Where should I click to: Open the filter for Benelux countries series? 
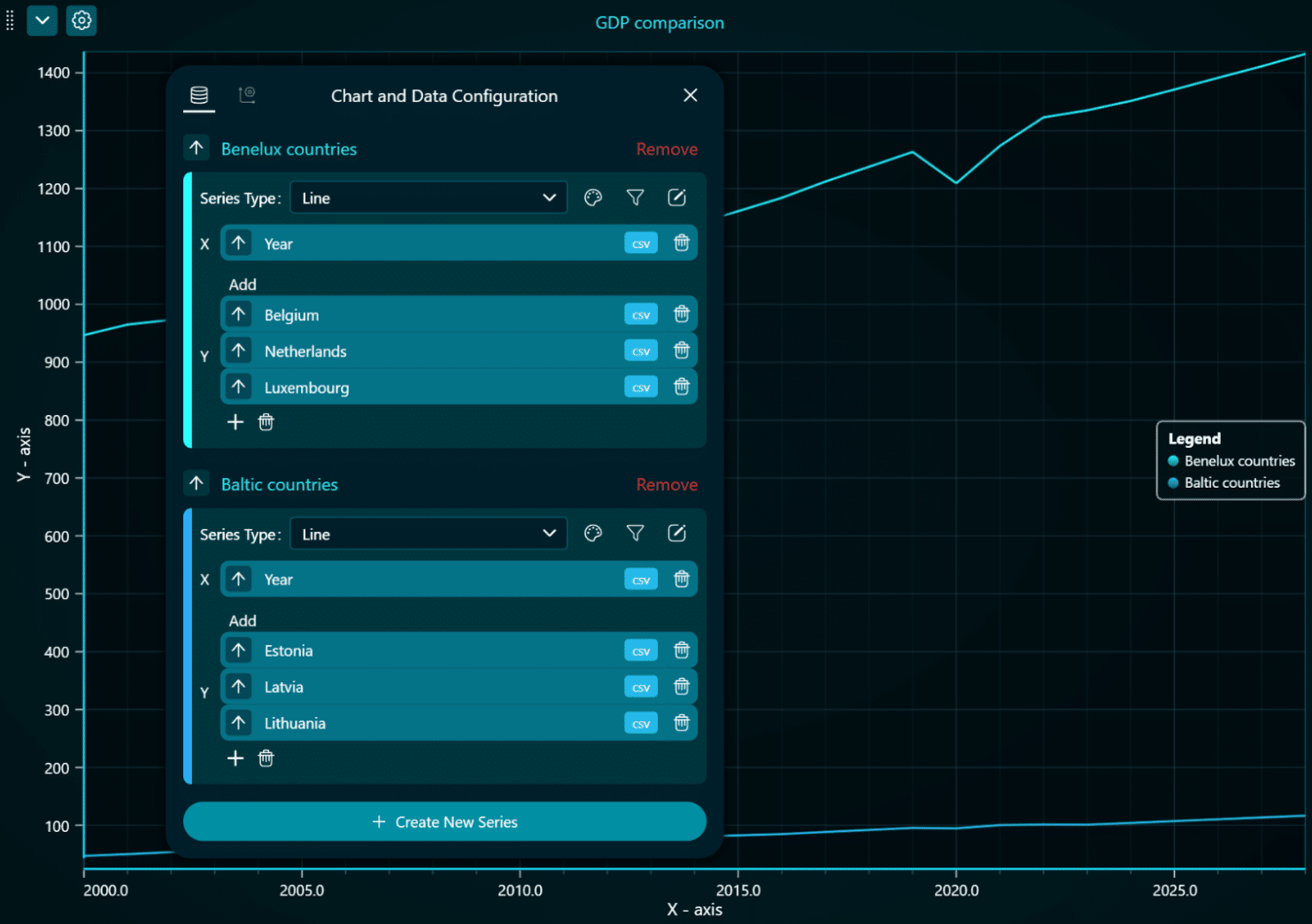pyautogui.click(x=635, y=197)
